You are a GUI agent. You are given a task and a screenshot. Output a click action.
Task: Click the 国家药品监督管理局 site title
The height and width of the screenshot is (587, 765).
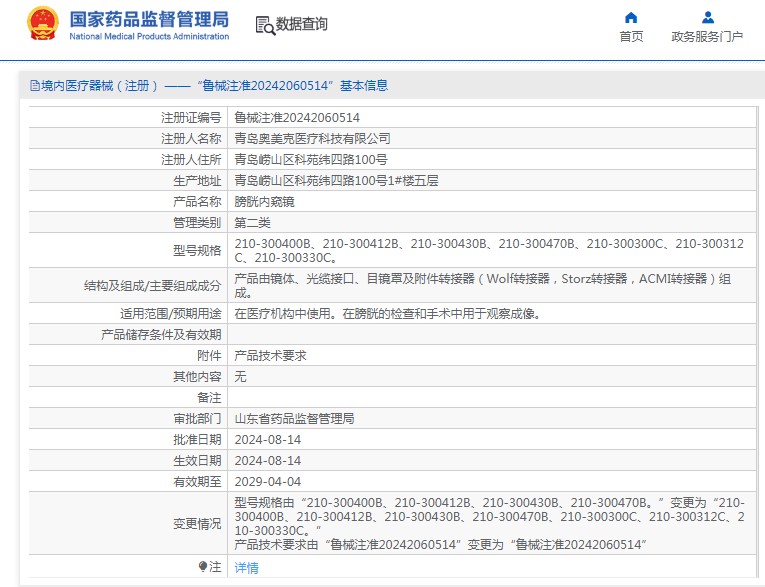click(x=149, y=19)
